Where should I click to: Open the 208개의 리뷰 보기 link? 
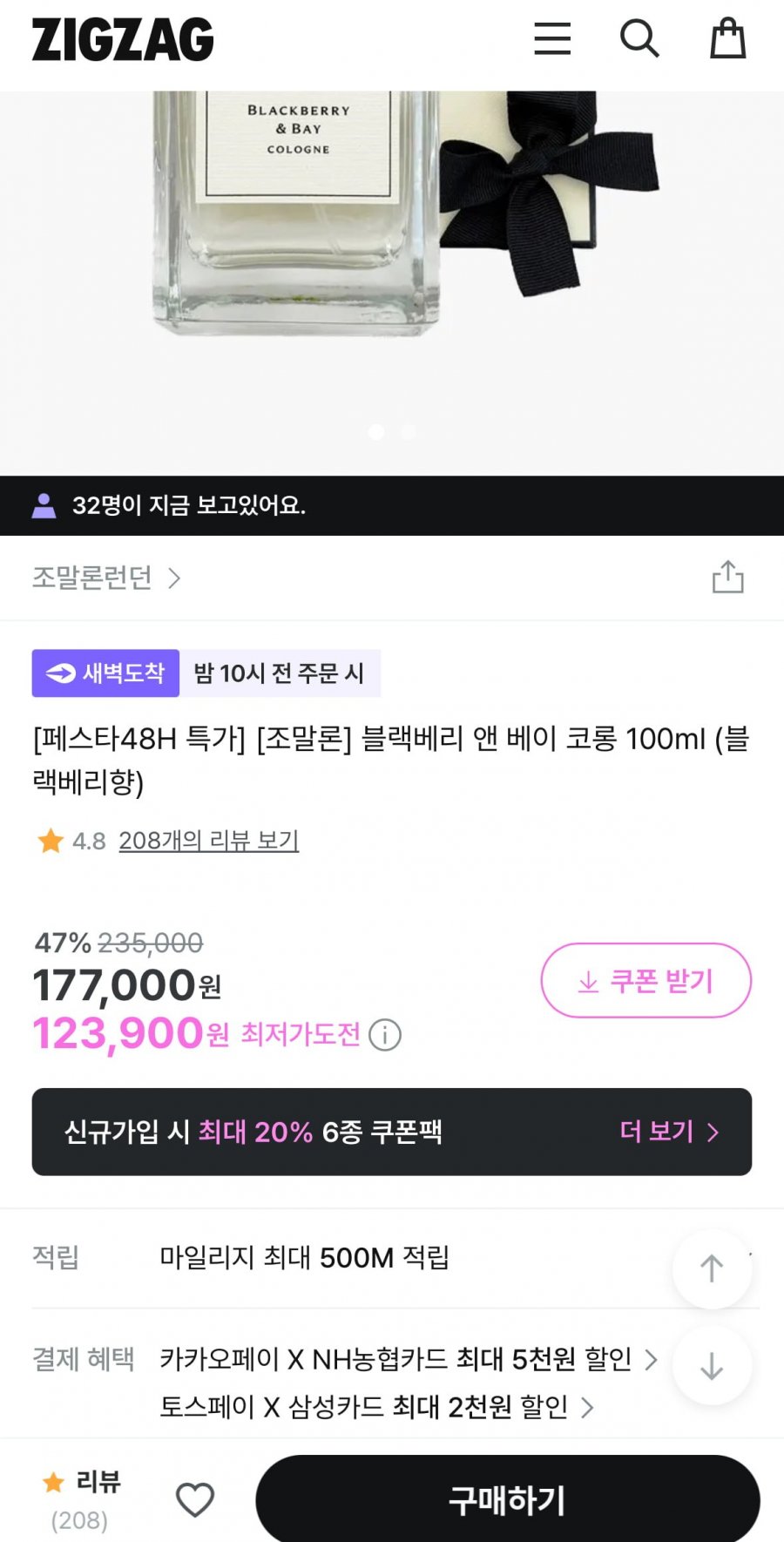(x=209, y=841)
